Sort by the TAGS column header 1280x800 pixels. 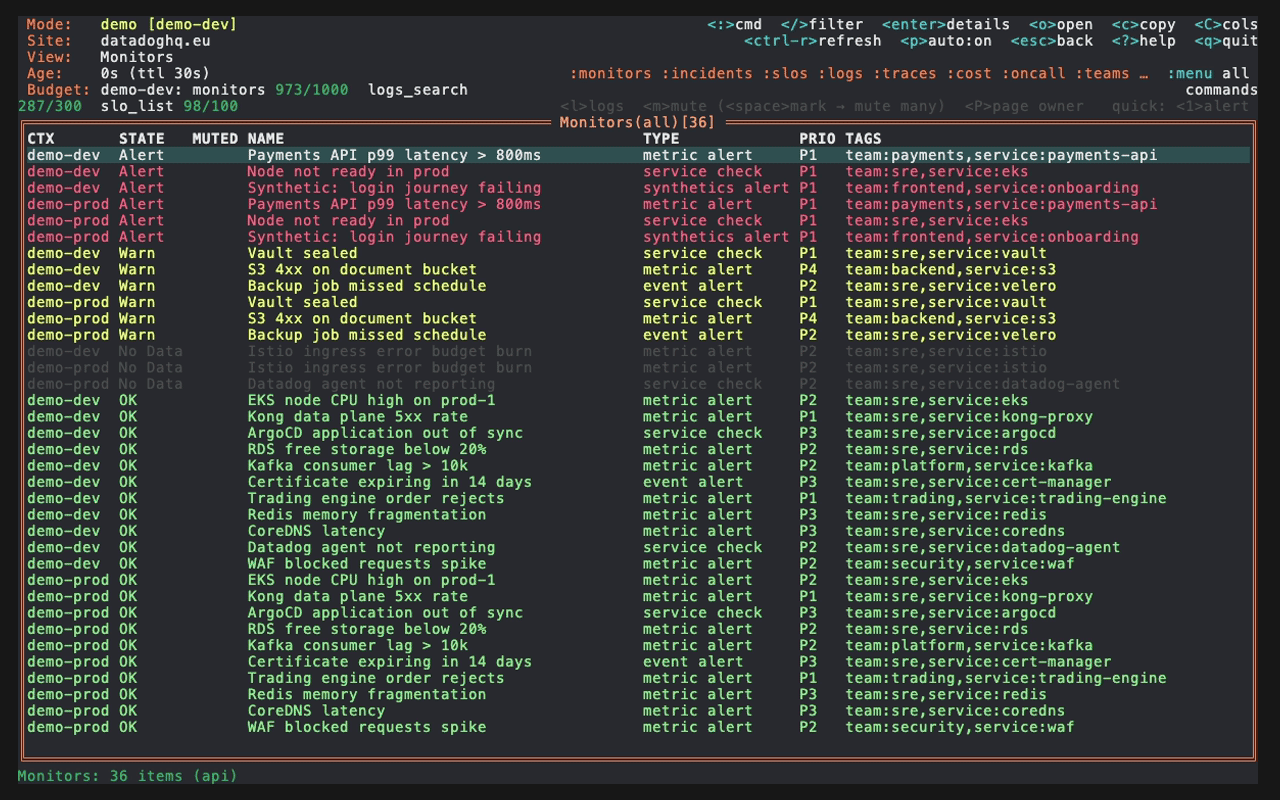pos(863,139)
